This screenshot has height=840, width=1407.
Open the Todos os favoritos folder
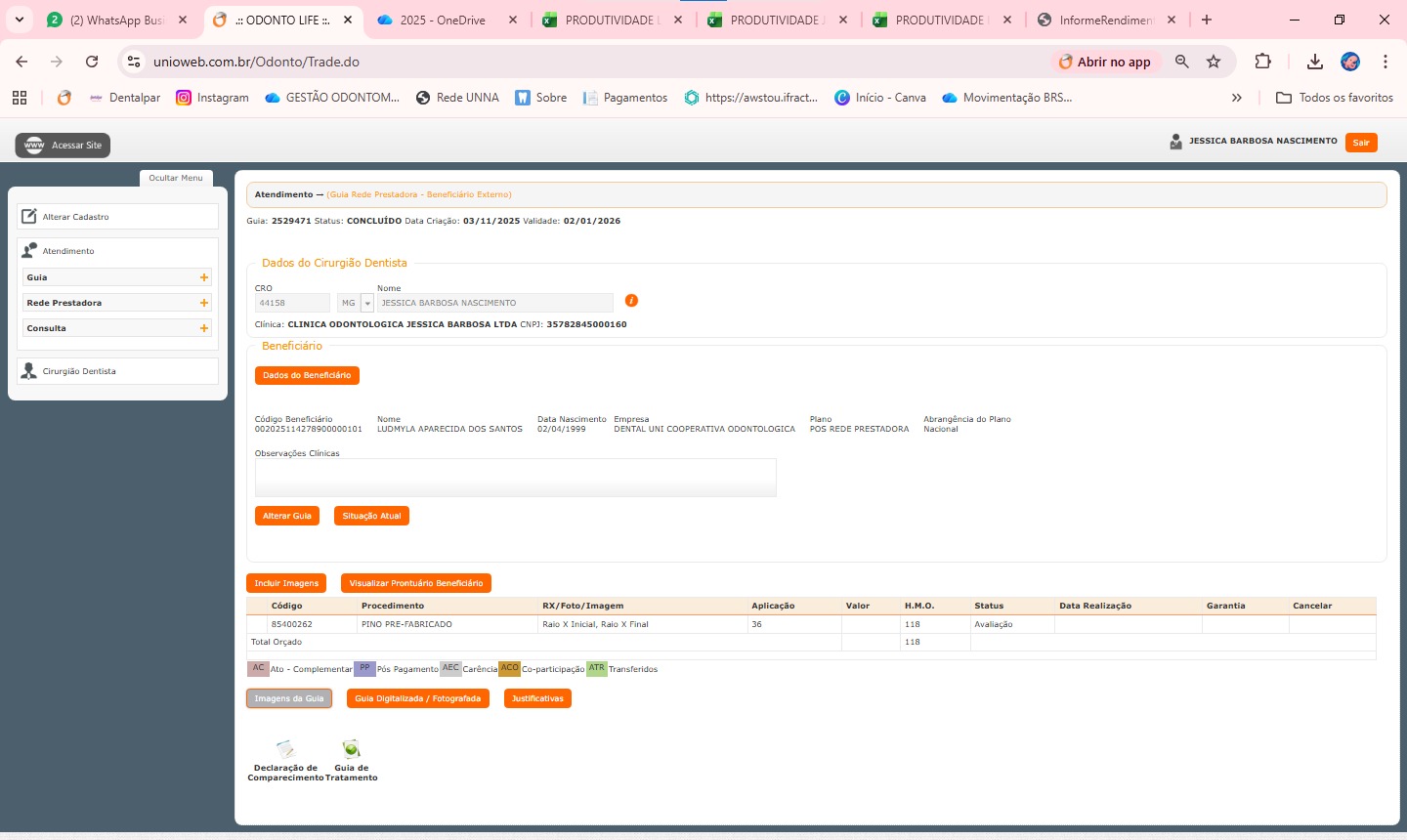(1335, 98)
